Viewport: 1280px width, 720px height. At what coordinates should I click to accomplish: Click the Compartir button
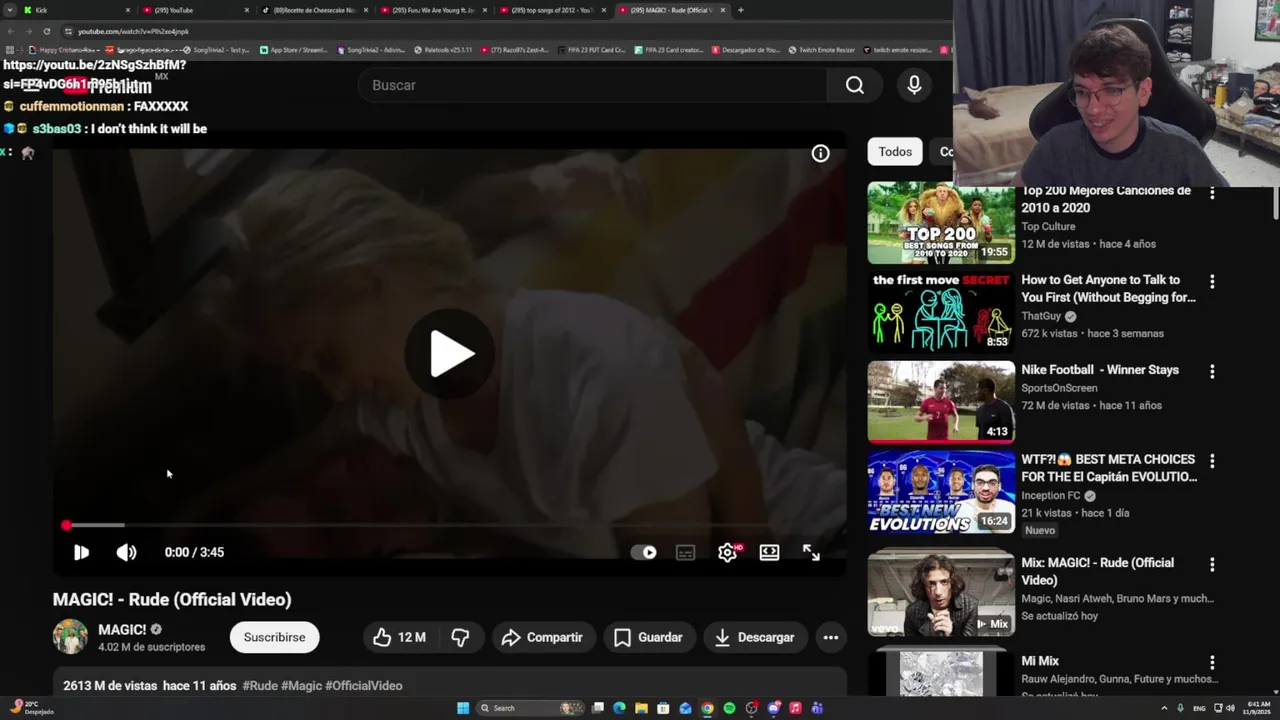coord(543,637)
